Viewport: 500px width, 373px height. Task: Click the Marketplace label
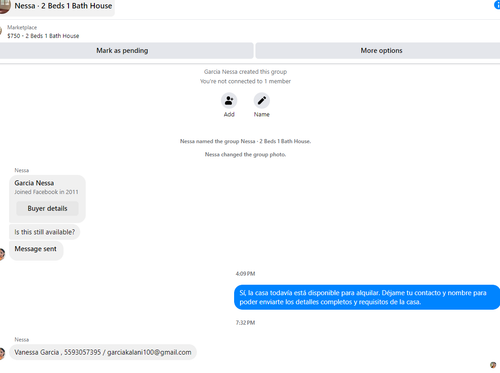click(x=22, y=28)
